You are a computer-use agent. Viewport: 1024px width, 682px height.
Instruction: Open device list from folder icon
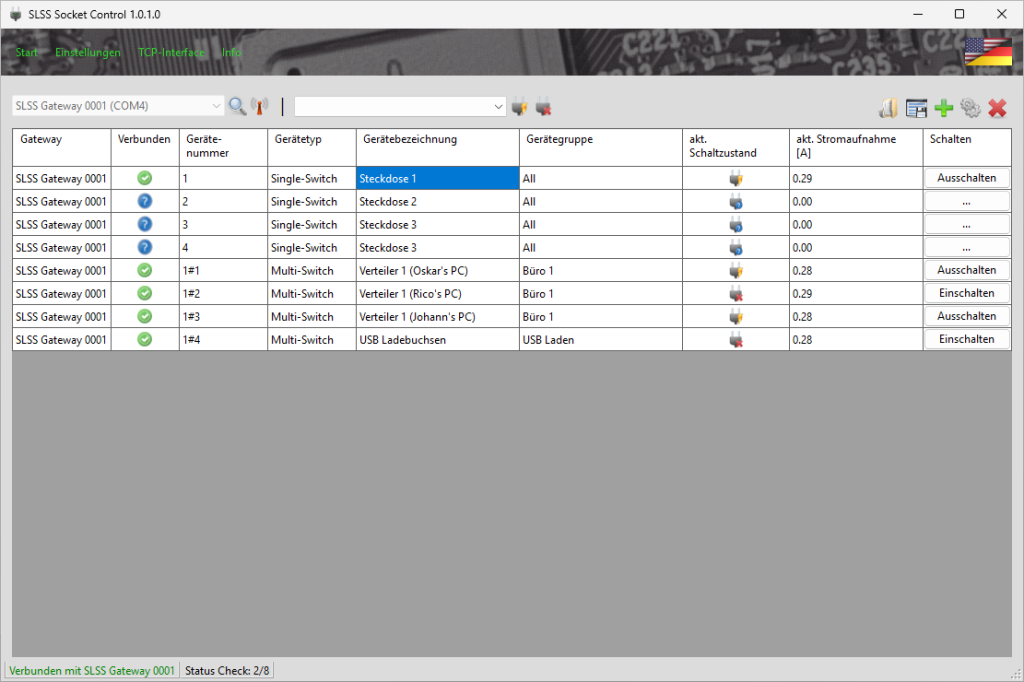(x=888, y=108)
